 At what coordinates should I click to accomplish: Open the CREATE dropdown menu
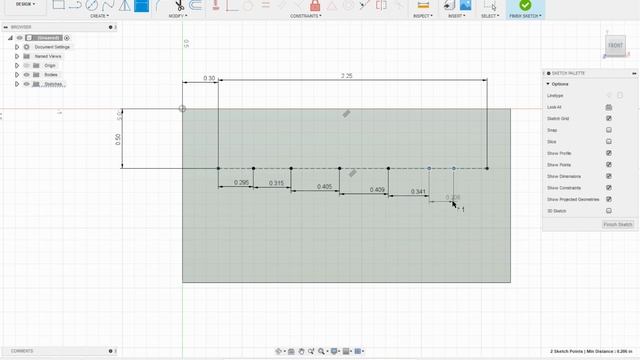tap(99, 16)
